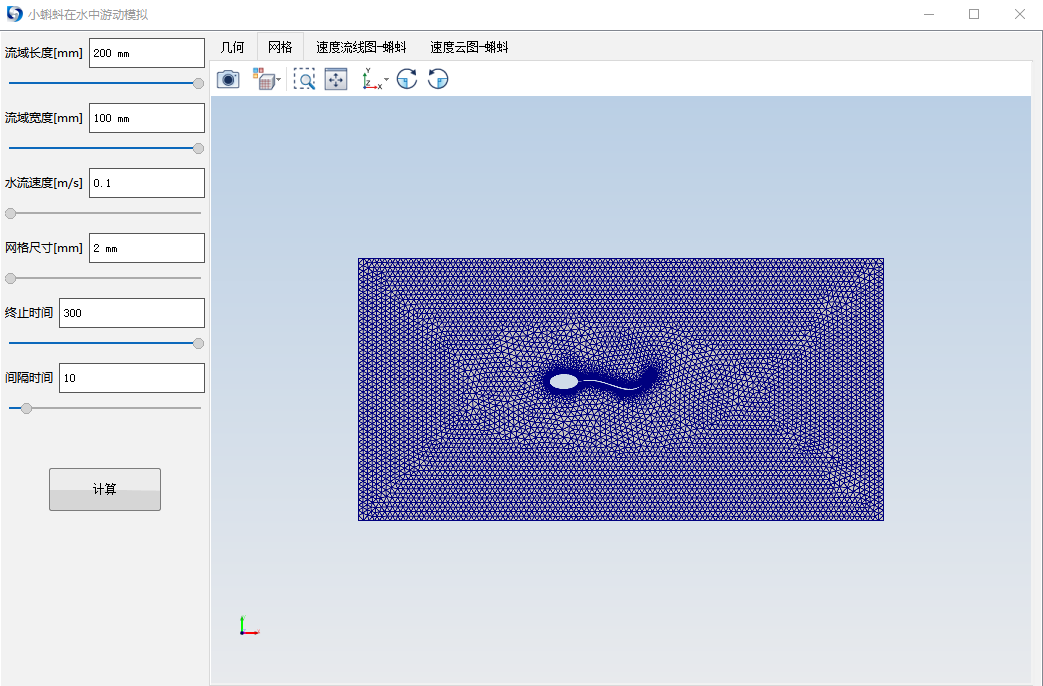The height and width of the screenshot is (686, 1043).
Task: Click the 水流速度[m/s] label
Action: pyautogui.click(x=44, y=183)
